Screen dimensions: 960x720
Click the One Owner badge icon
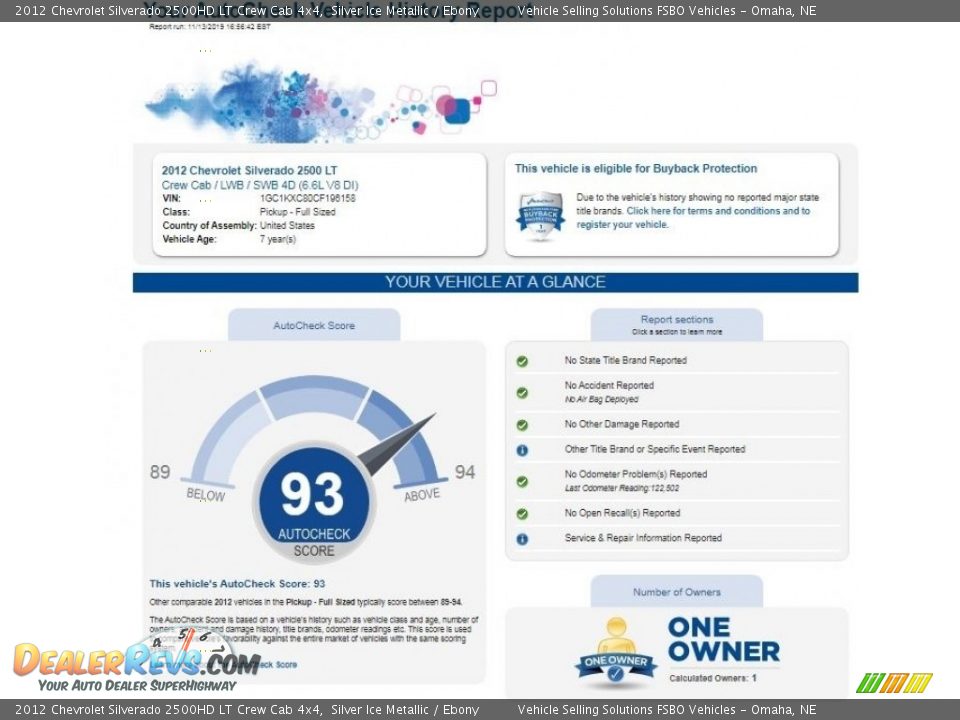point(615,652)
